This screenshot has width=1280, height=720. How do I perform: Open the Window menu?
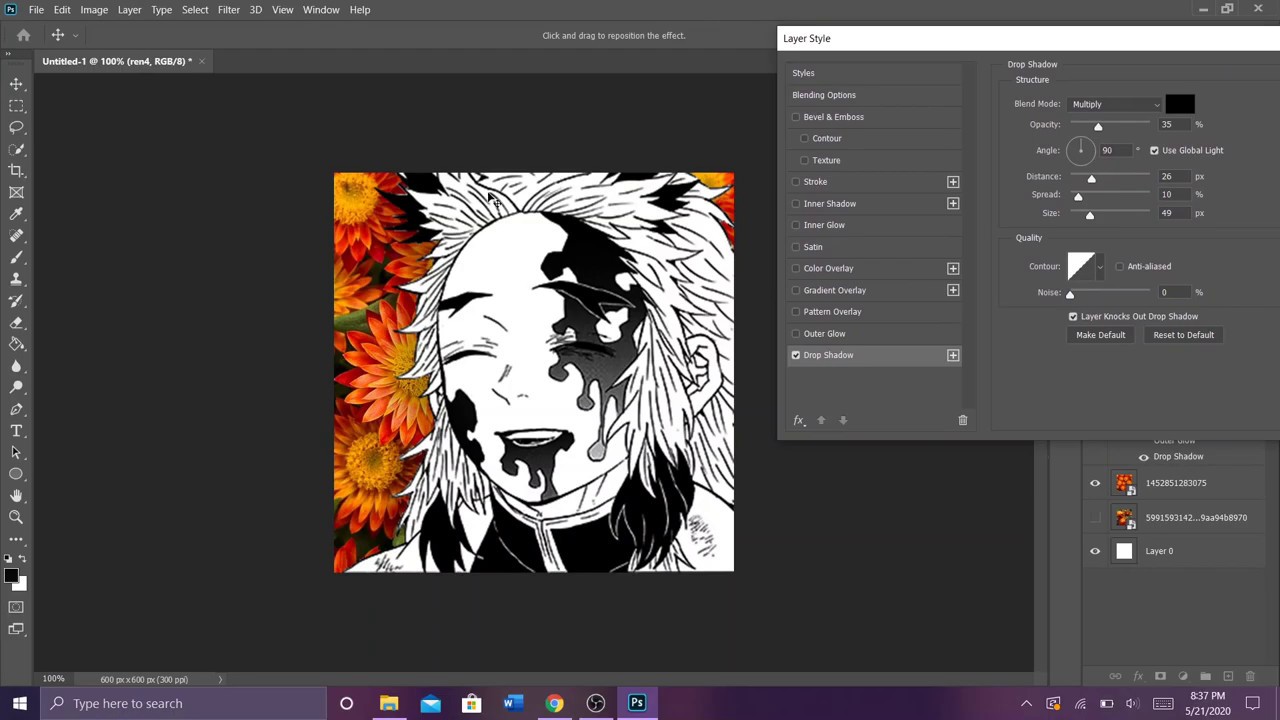click(x=321, y=10)
